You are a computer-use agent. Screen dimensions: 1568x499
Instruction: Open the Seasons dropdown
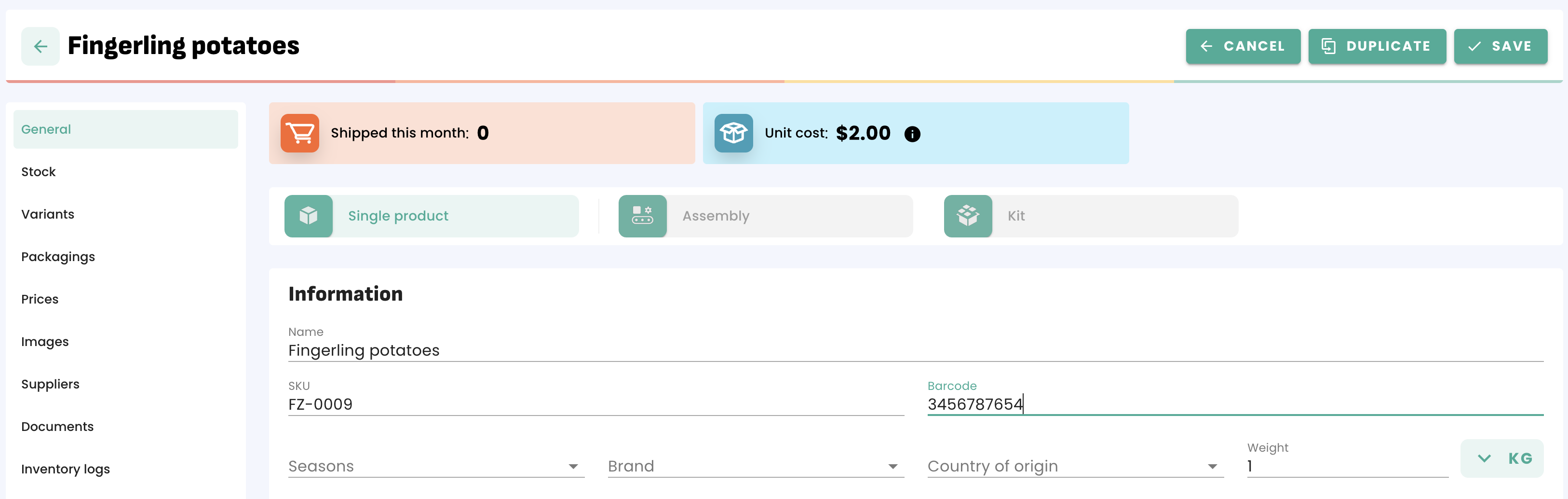[436, 466]
